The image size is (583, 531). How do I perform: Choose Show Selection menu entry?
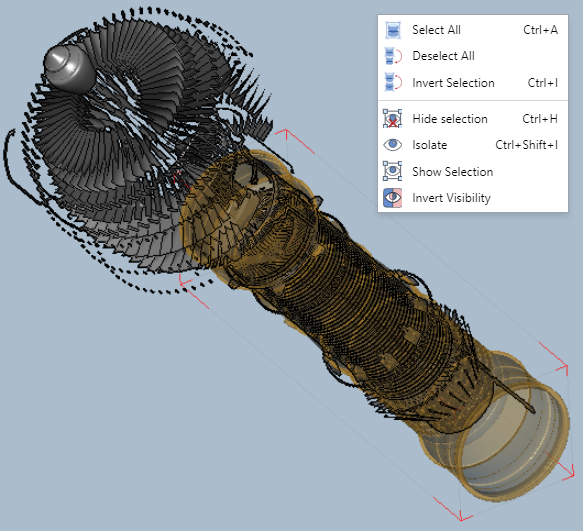click(x=473, y=171)
